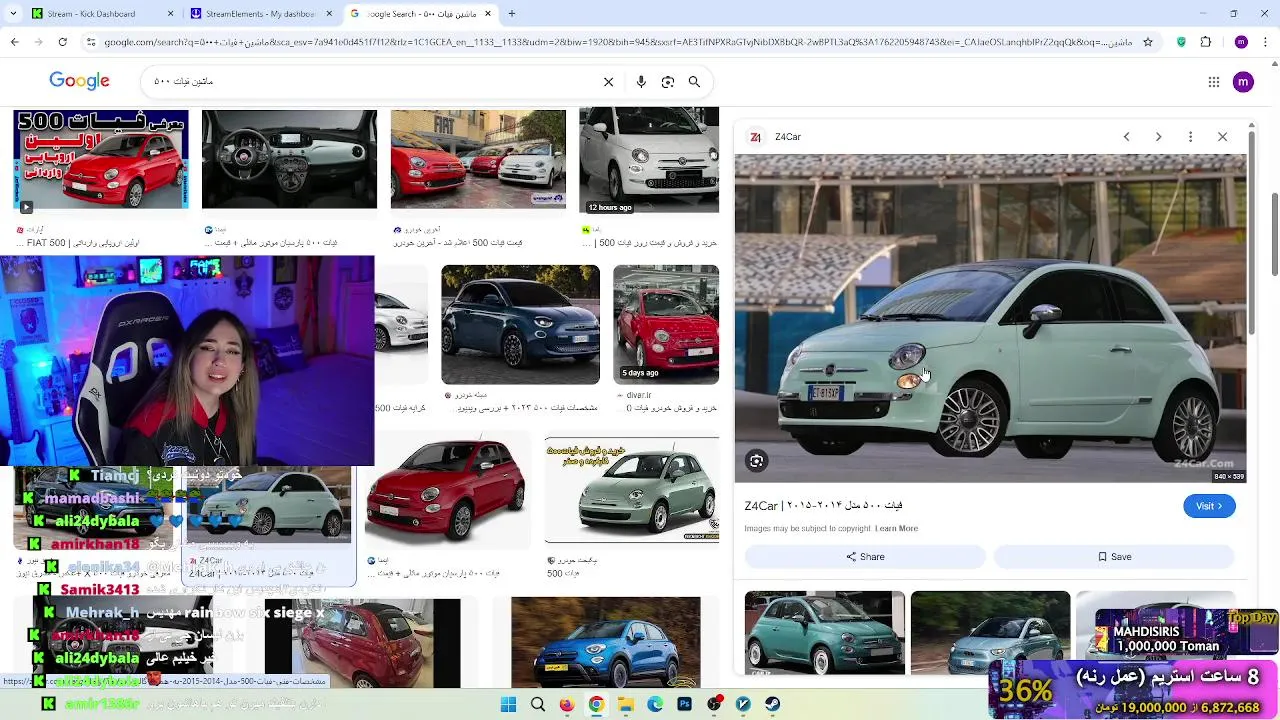Screen dimensions: 1280x720
Task: Open the red Fiat 500 first-row thumbnail
Action: [100, 160]
